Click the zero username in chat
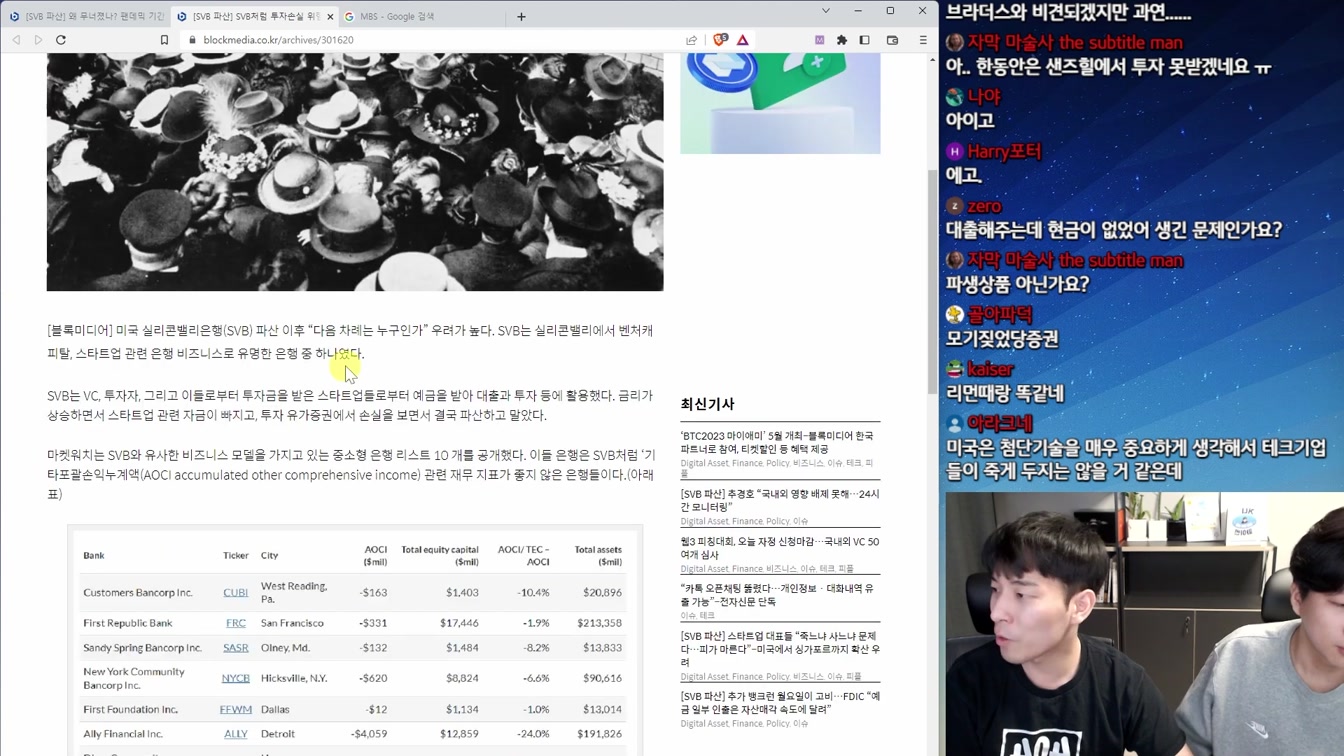1344x756 pixels. (x=984, y=206)
